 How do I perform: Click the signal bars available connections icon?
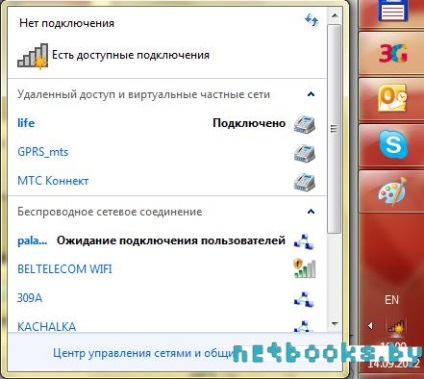pyautogui.click(x=33, y=56)
